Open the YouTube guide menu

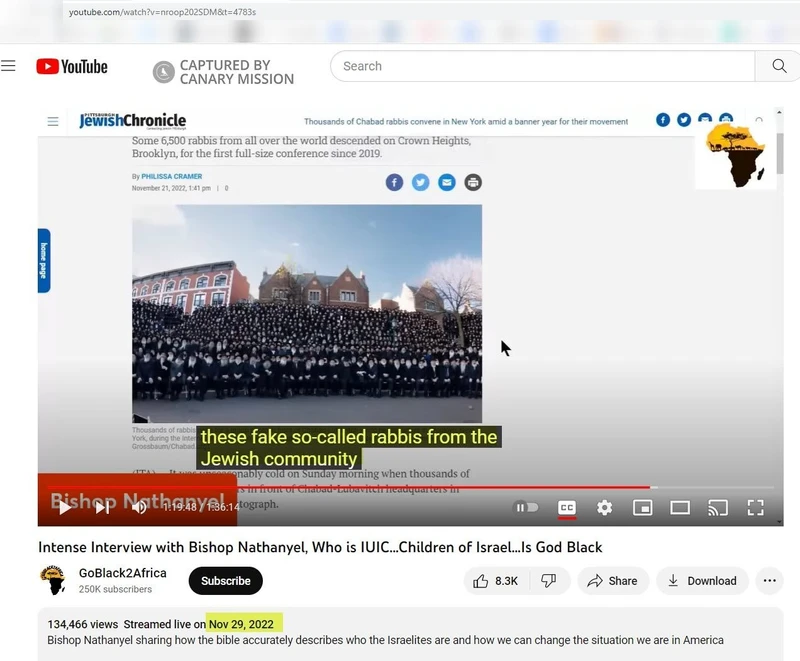tap(9, 66)
